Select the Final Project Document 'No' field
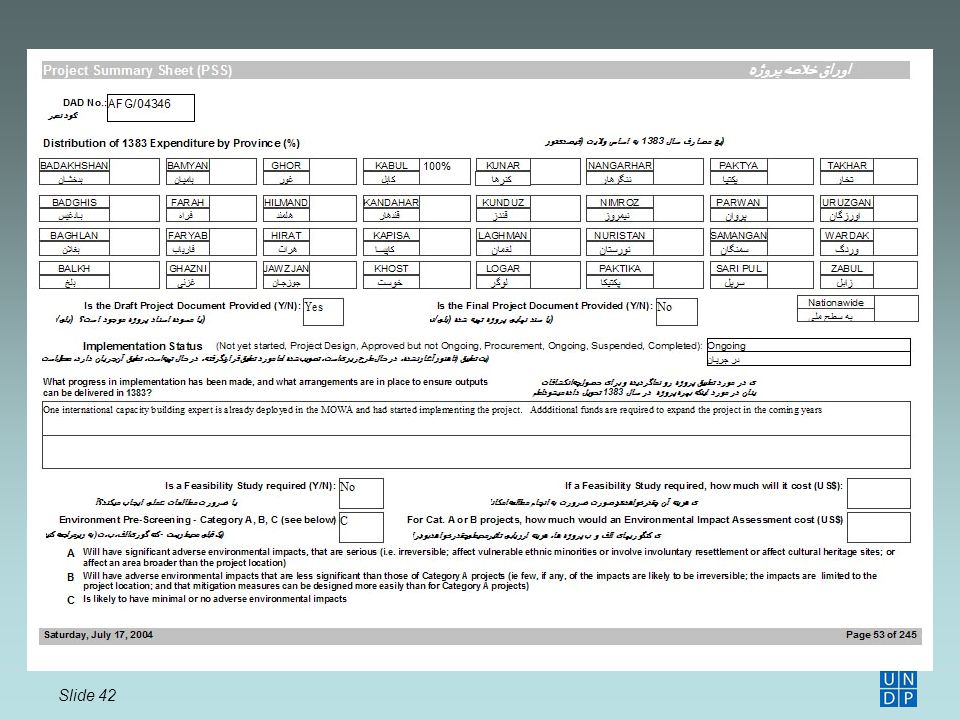The height and width of the screenshot is (720, 960). coord(677,312)
